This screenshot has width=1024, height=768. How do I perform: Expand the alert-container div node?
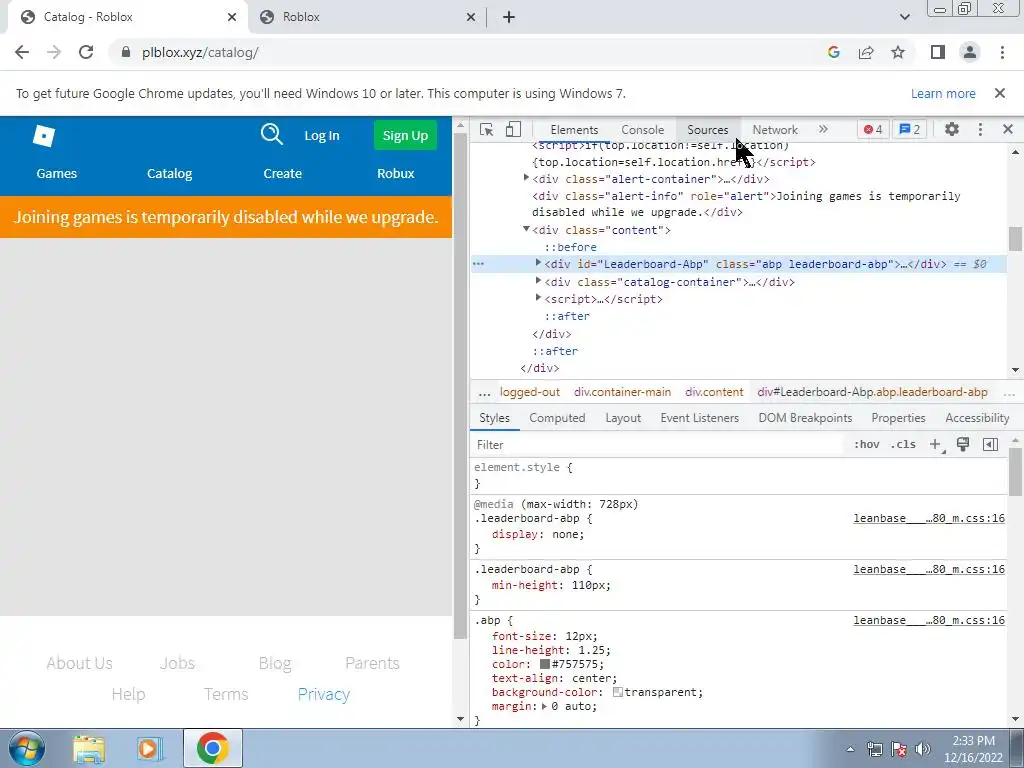[x=526, y=178]
